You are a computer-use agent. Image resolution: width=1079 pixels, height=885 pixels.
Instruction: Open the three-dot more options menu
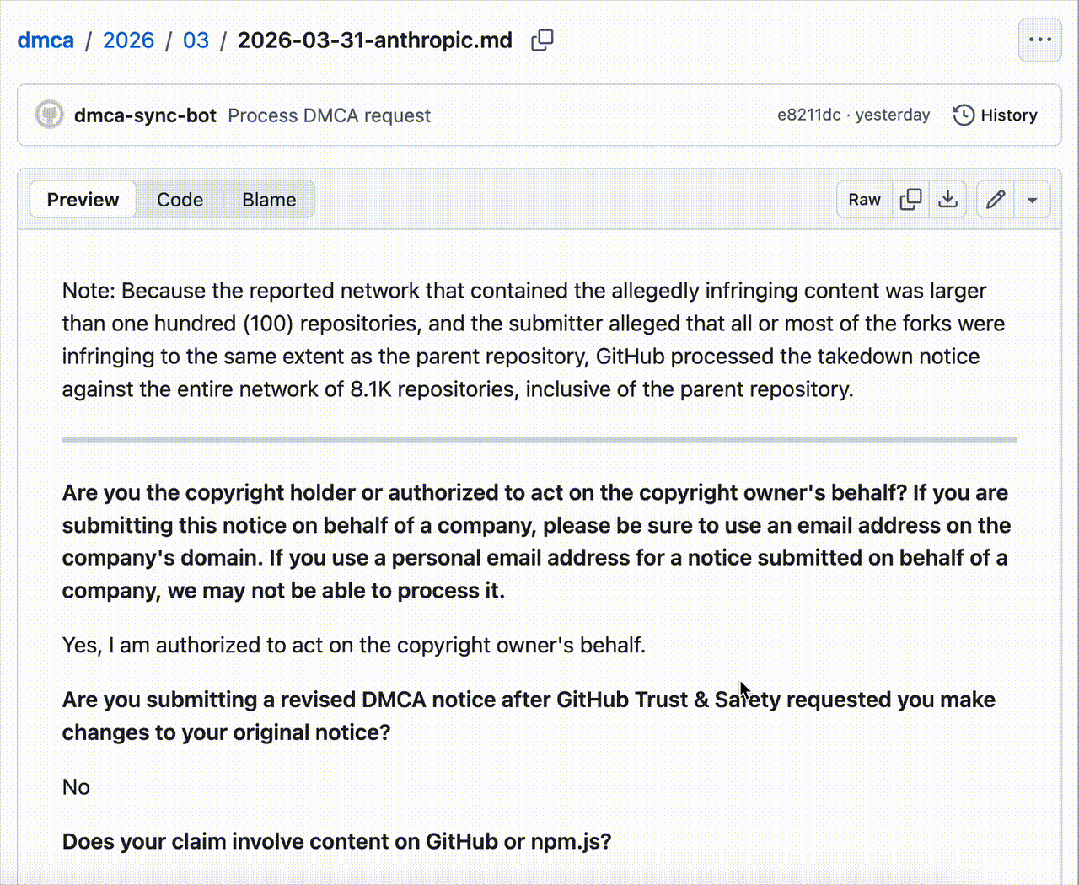coord(1039,41)
